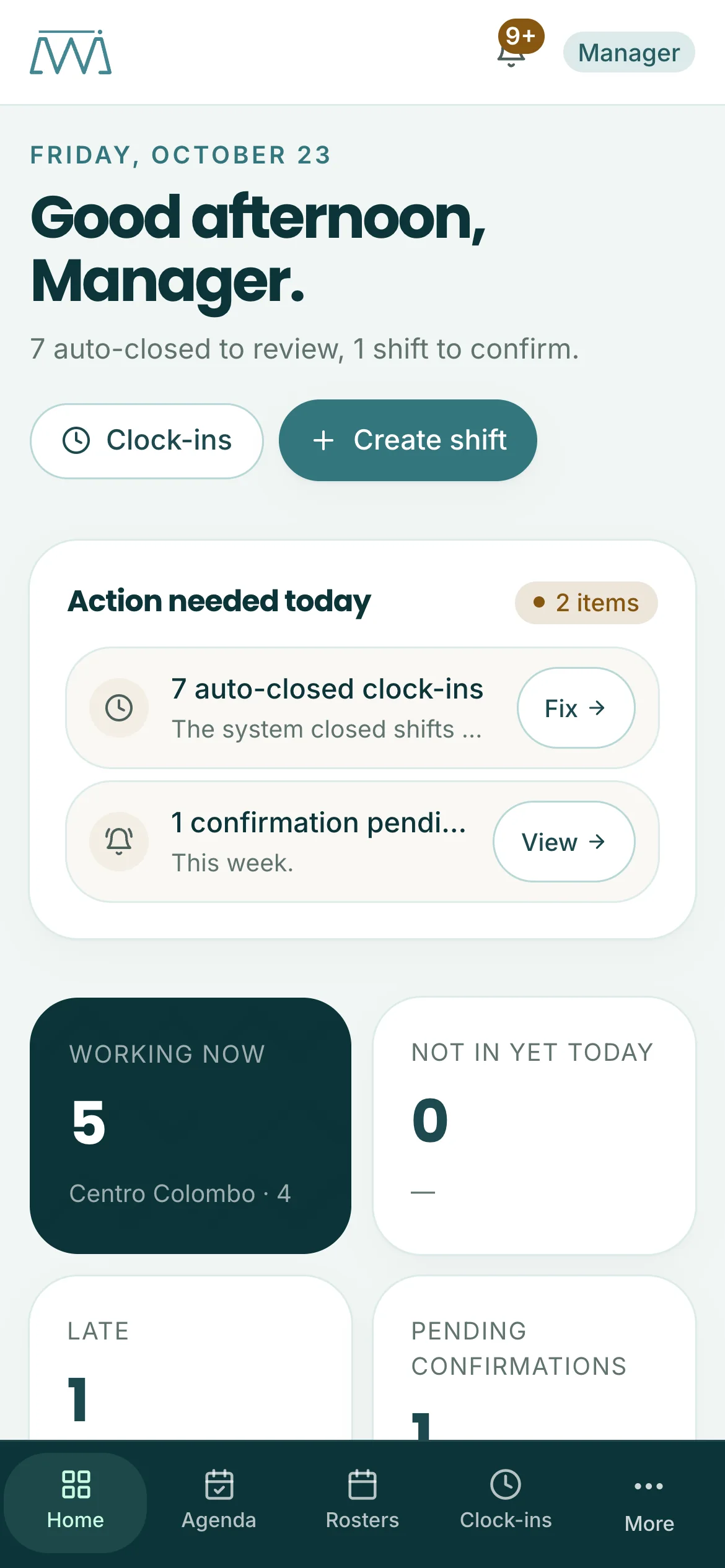Open the Working Now card
Screen dimensions: 725x1568
(x=190, y=1126)
